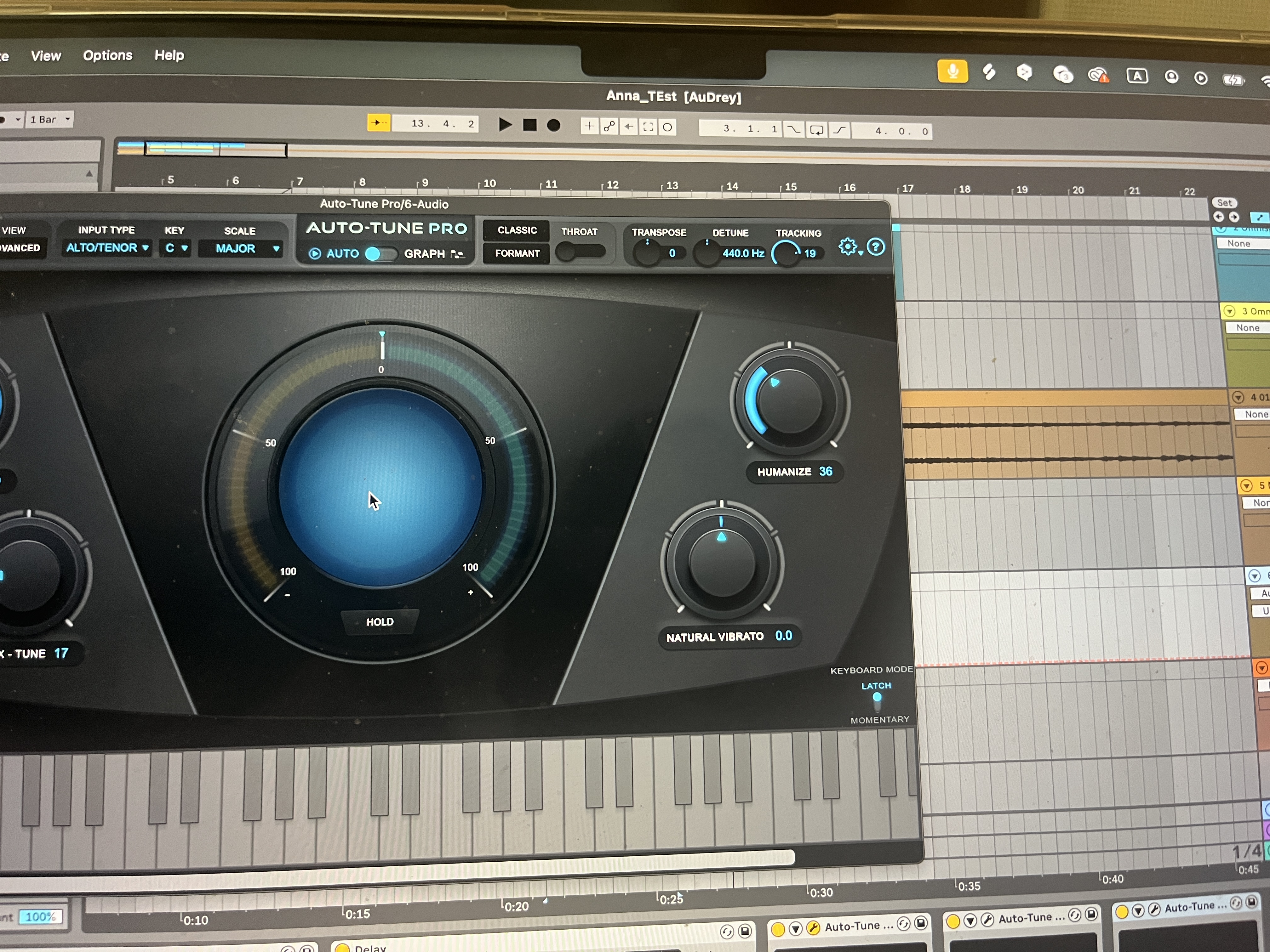Toggle the Throat switch
This screenshot has width=1270, height=952.
(580, 252)
